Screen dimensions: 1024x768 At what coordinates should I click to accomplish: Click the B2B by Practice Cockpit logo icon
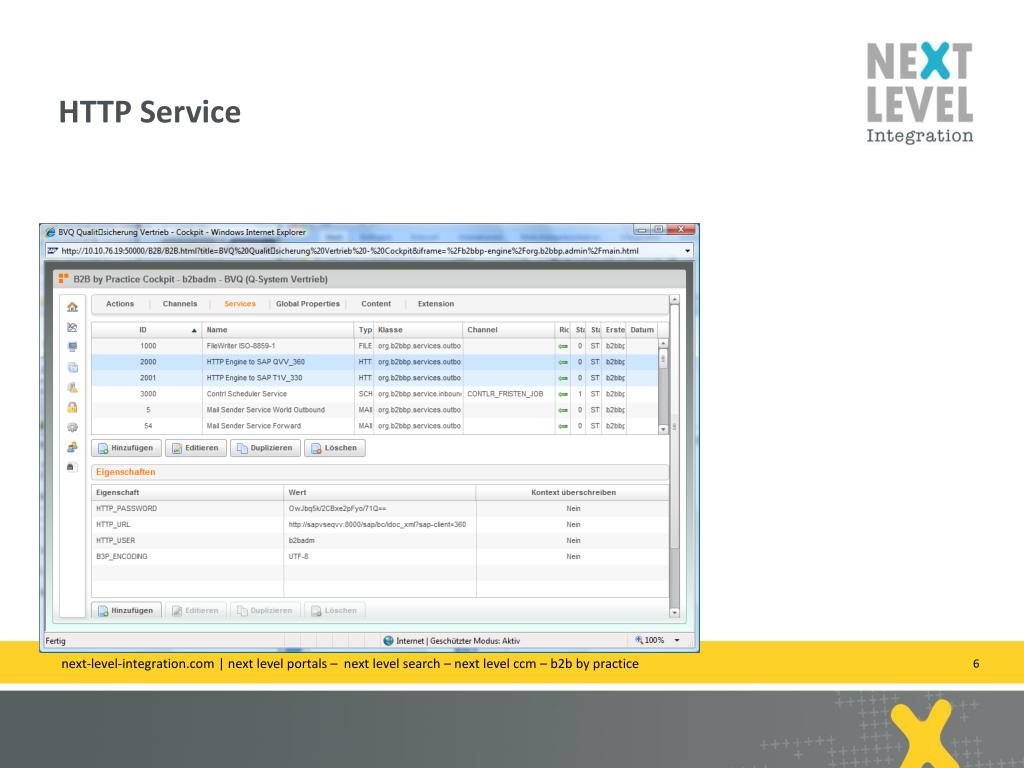point(63,279)
